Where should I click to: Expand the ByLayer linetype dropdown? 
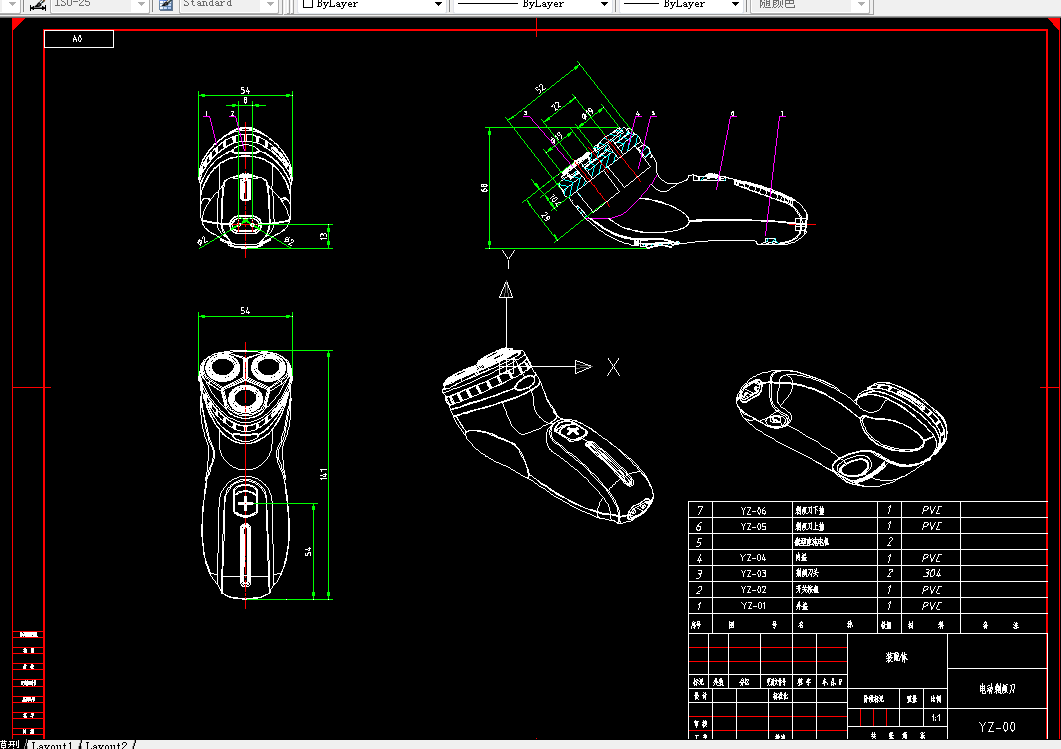(x=604, y=5)
